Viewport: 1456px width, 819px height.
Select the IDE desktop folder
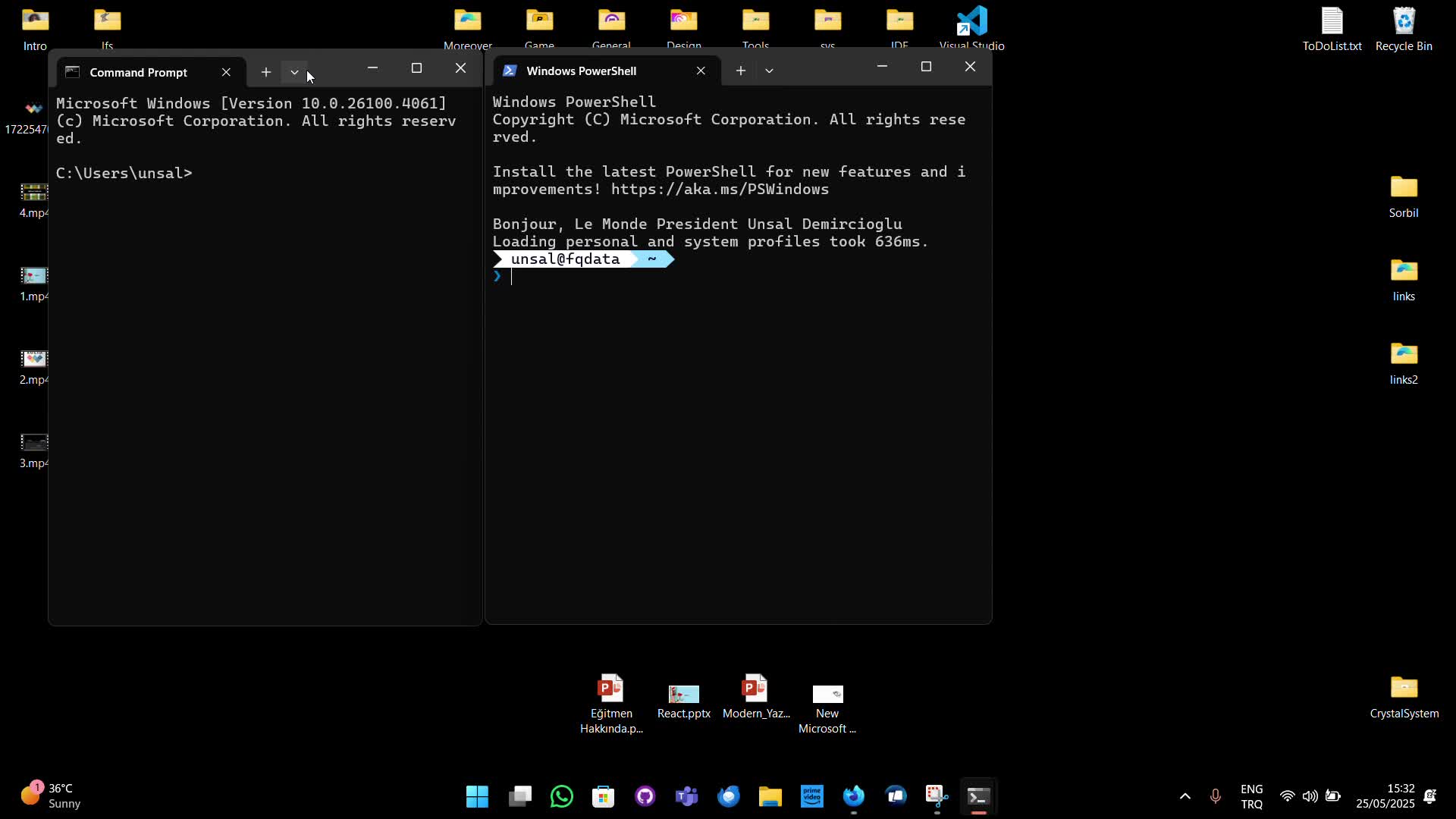click(899, 29)
